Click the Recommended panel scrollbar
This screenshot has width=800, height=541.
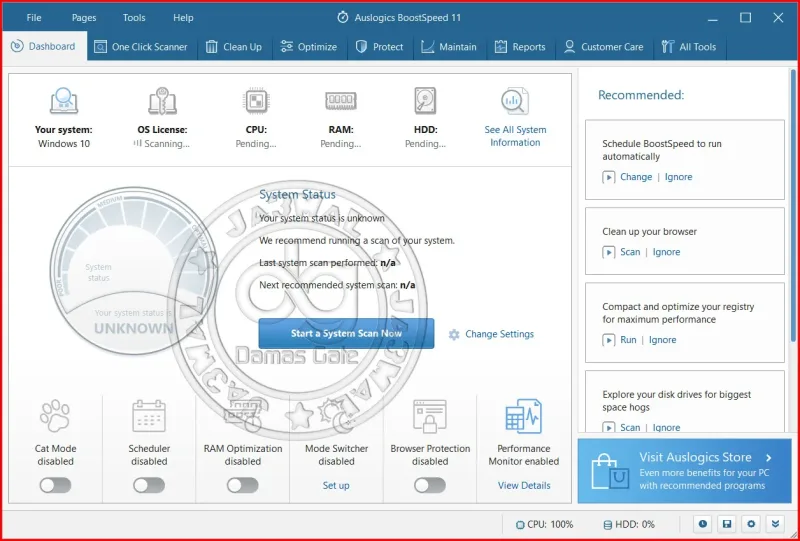point(793,205)
